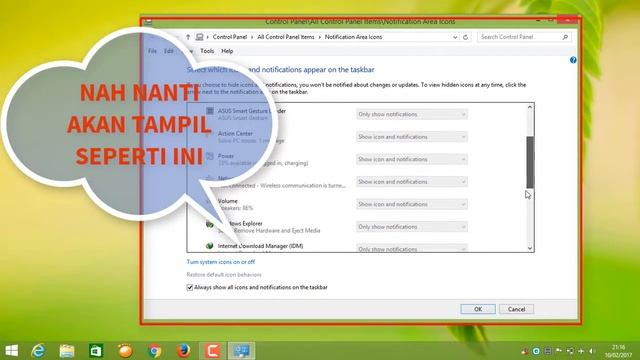Screen dimensions: 640x360
Task: Open the Windows Store taskbar icon
Action: point(96,351)
